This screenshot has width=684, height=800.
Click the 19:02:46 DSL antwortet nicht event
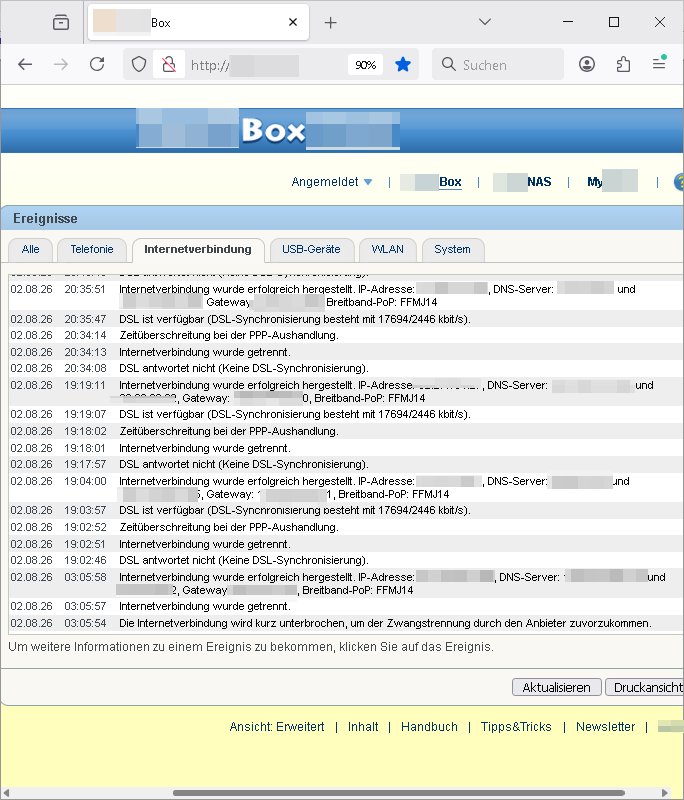pyautogui.click(x=345, y=560)
